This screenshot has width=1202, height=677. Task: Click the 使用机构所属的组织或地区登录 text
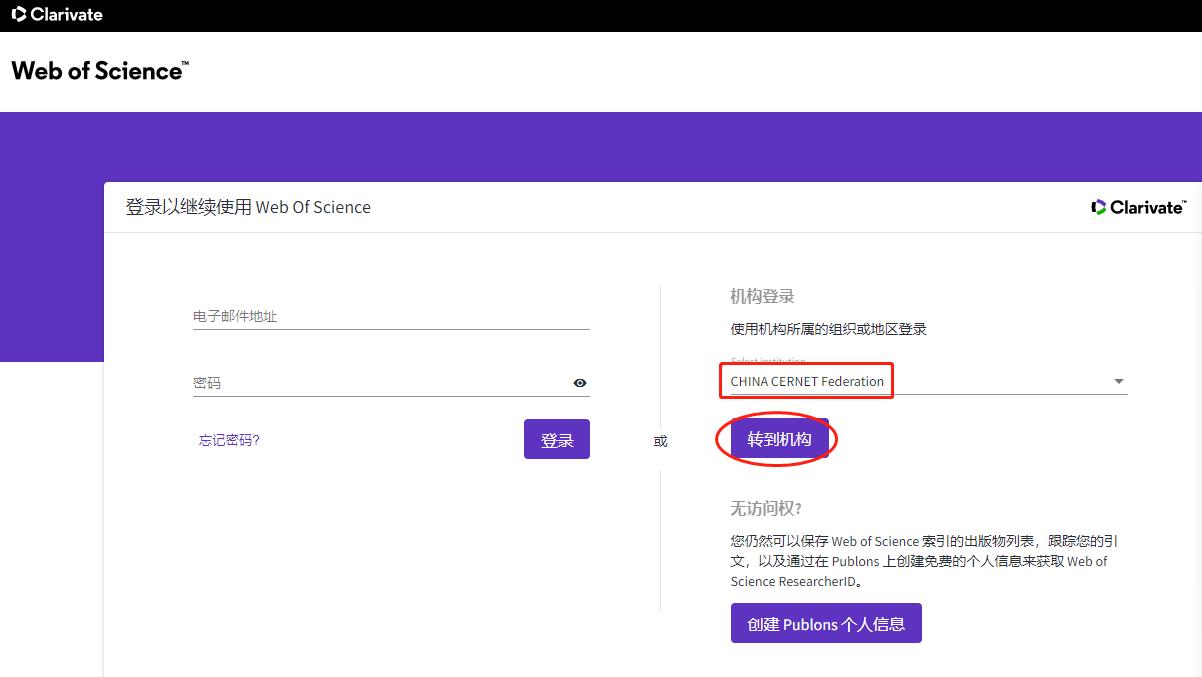(828, 329)
